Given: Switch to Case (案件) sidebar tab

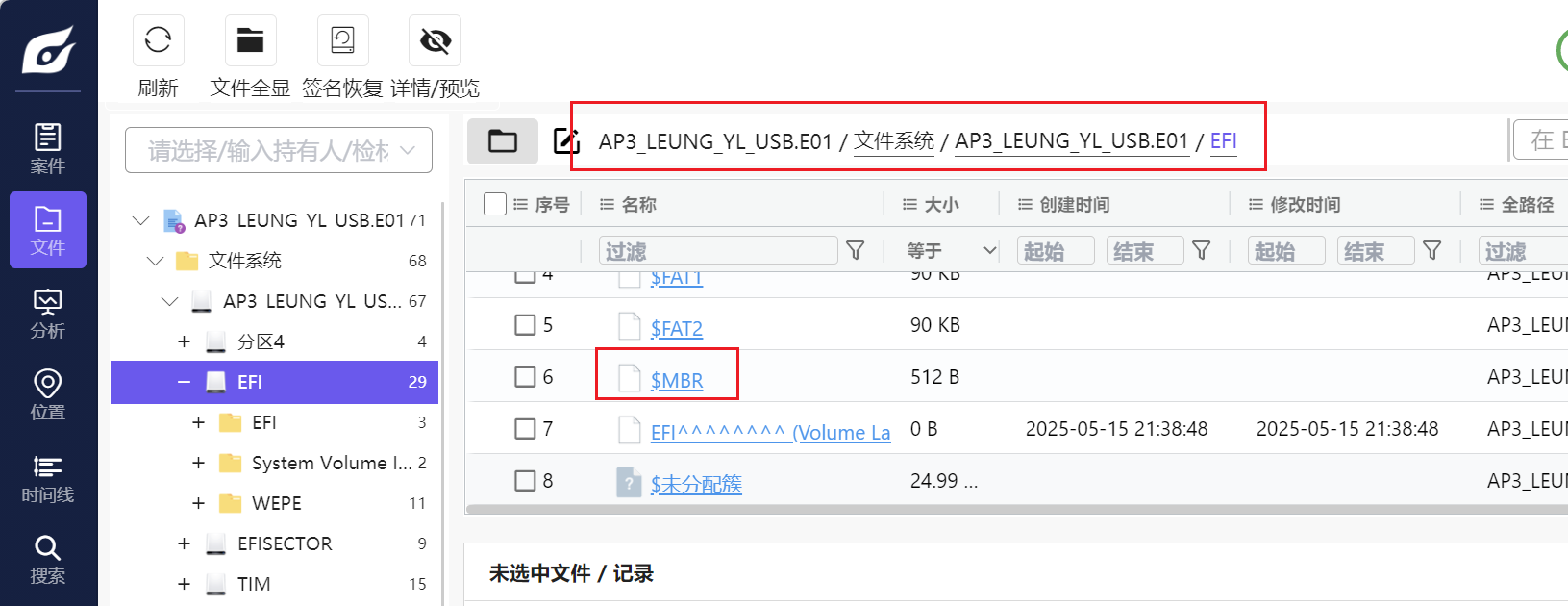Looking at the screenshot, I should tap(47, 148).
